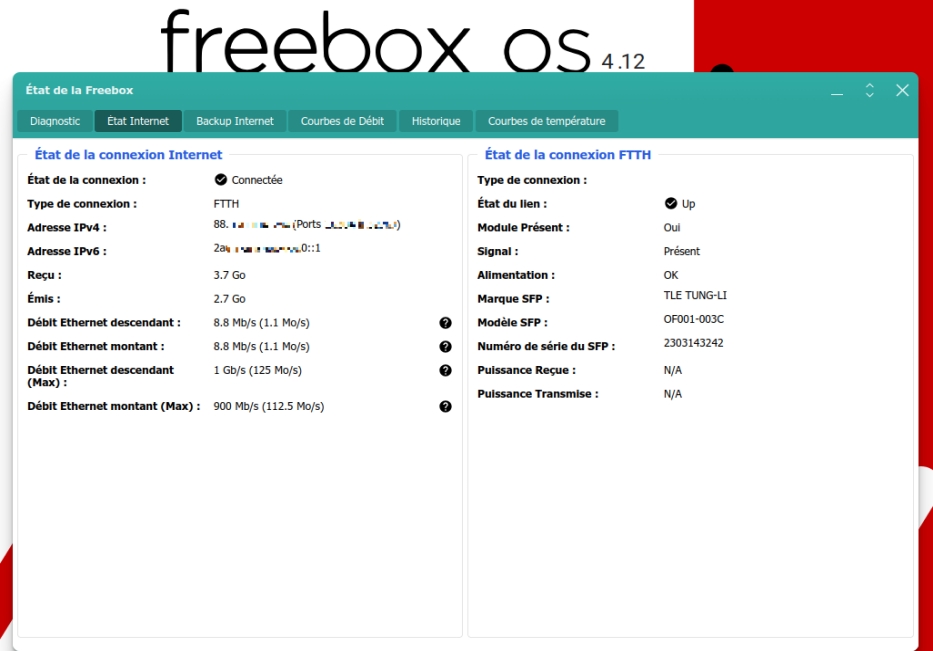The height and width of the screenshot is (651, 933).
Task: Close the État de la Freebox window
Action: (x=902, y=90)
